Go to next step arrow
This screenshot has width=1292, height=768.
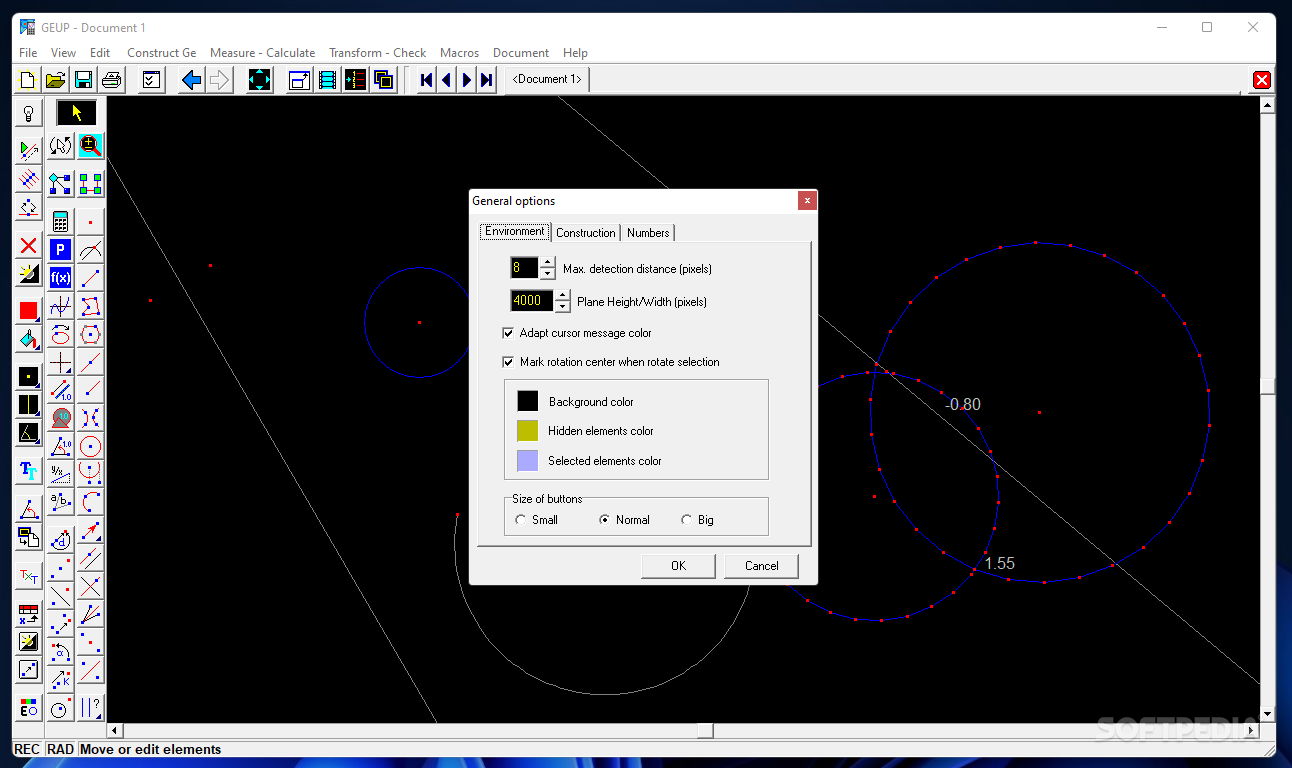pyautogui.click(x=467, y=80)
